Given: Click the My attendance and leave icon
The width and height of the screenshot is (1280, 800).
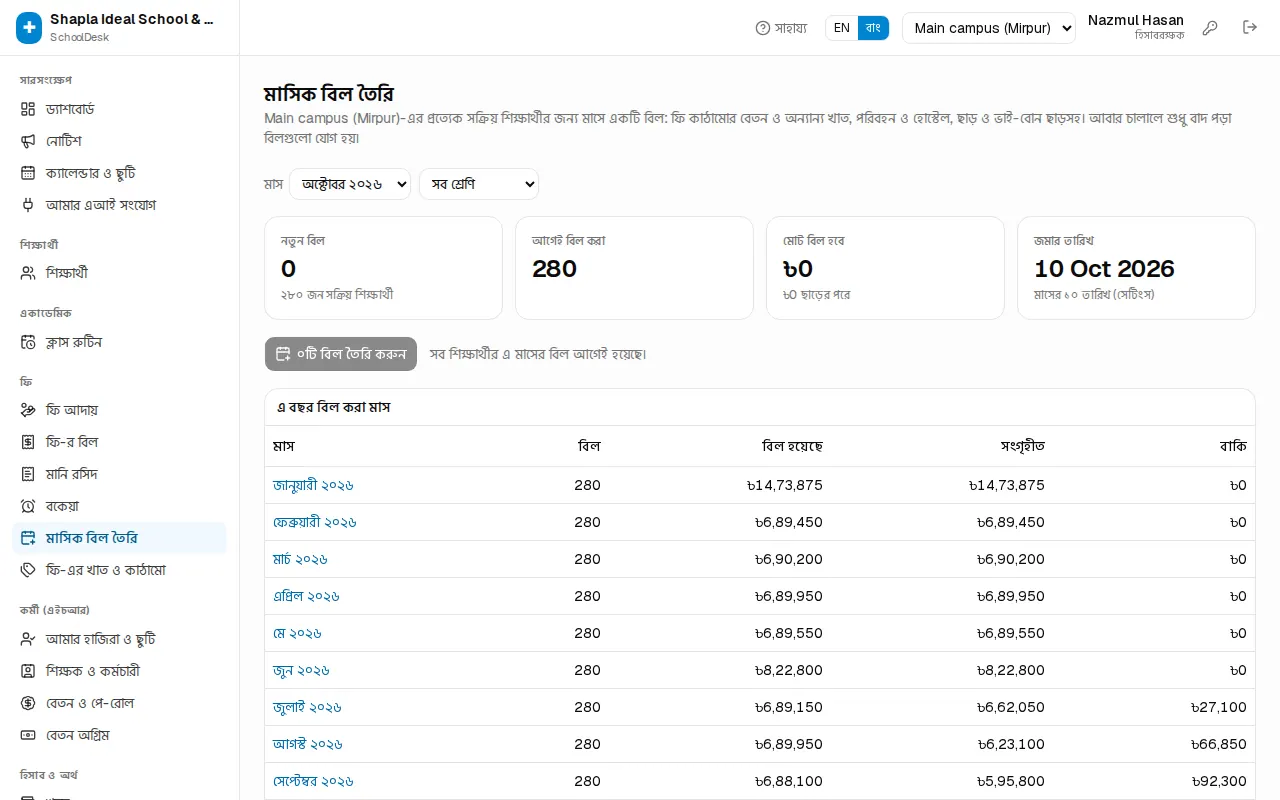Looking at the screenshot, I should (x=28, y=639).
